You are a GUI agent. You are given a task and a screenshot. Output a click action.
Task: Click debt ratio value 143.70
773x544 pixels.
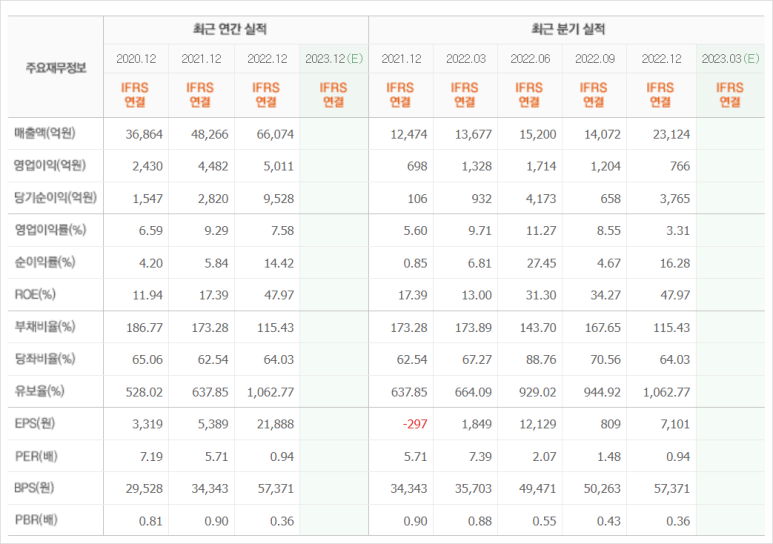tap(538, 327)
